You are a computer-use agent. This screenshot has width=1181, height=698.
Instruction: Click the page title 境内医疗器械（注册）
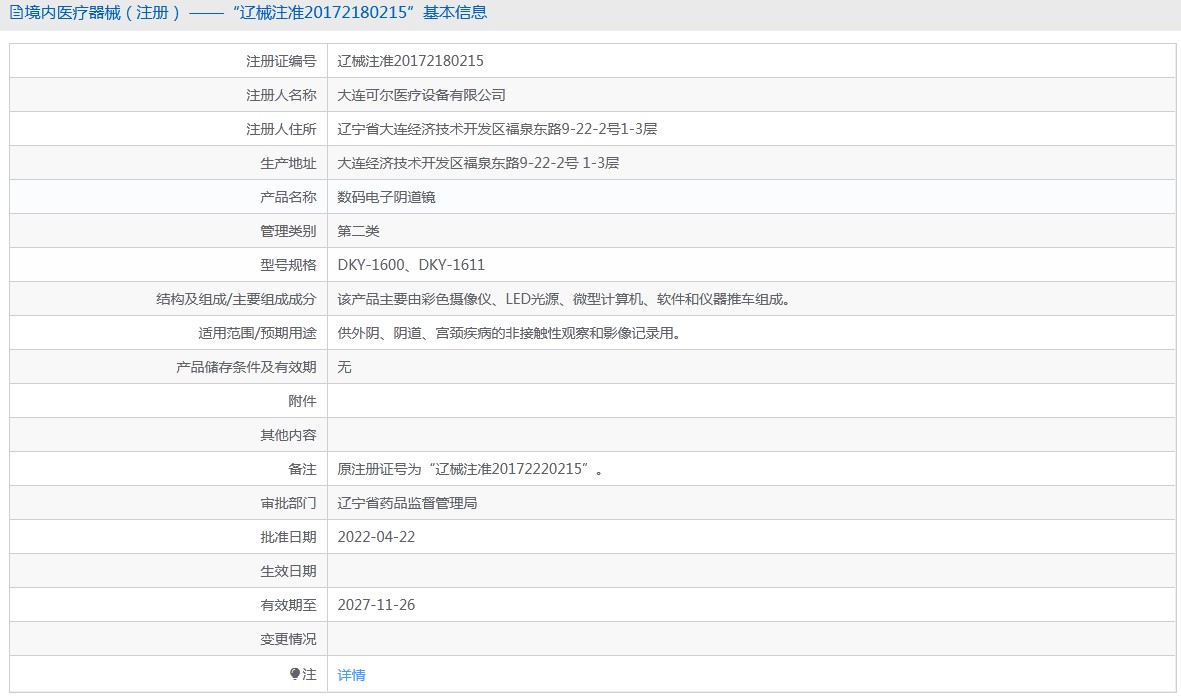point(102,13)
